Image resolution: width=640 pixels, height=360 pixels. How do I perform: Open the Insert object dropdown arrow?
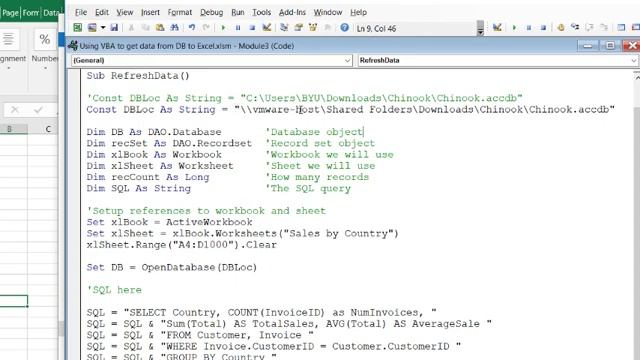coord(103,28)
